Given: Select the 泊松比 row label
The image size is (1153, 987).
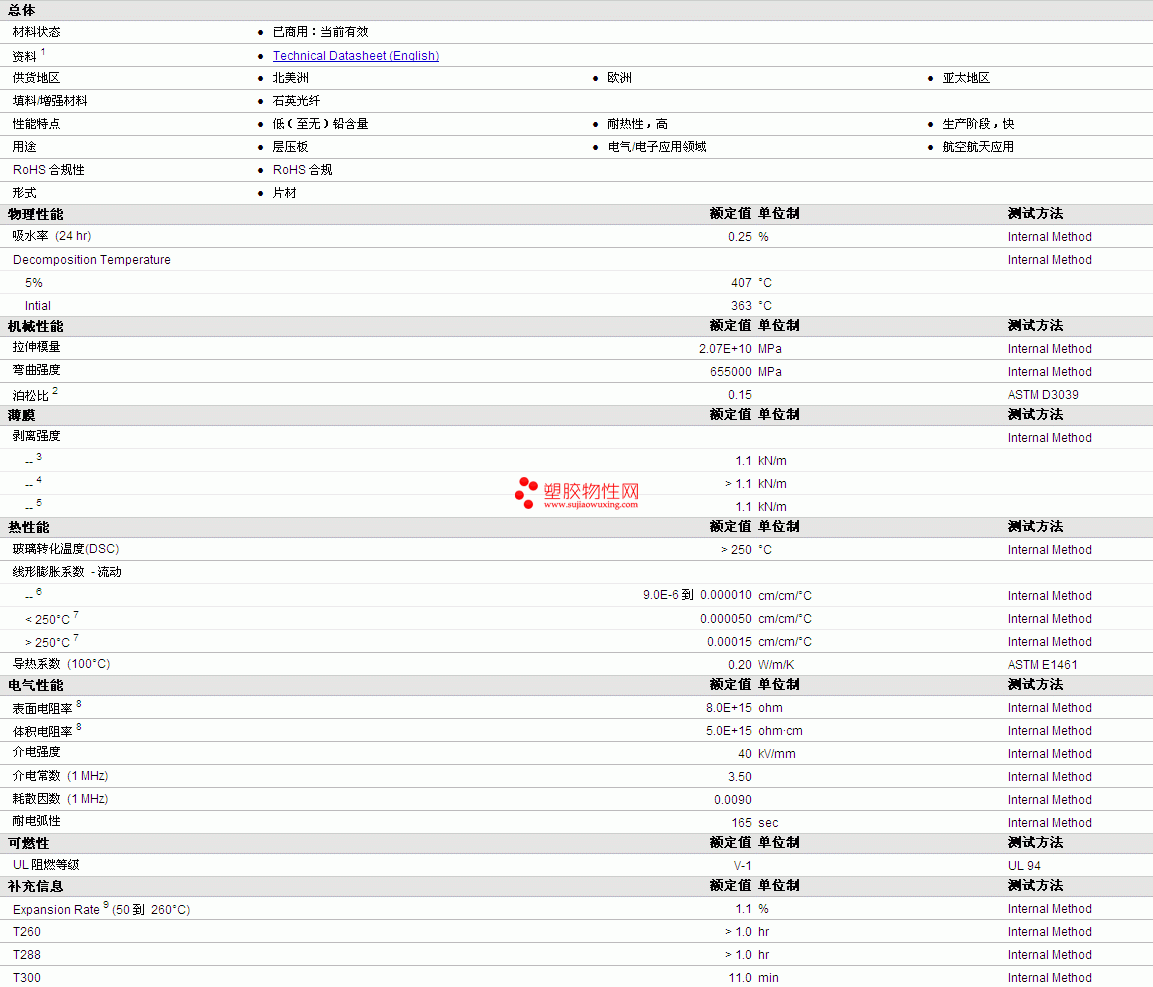Looking at the screenshot, I should (30, 396).
